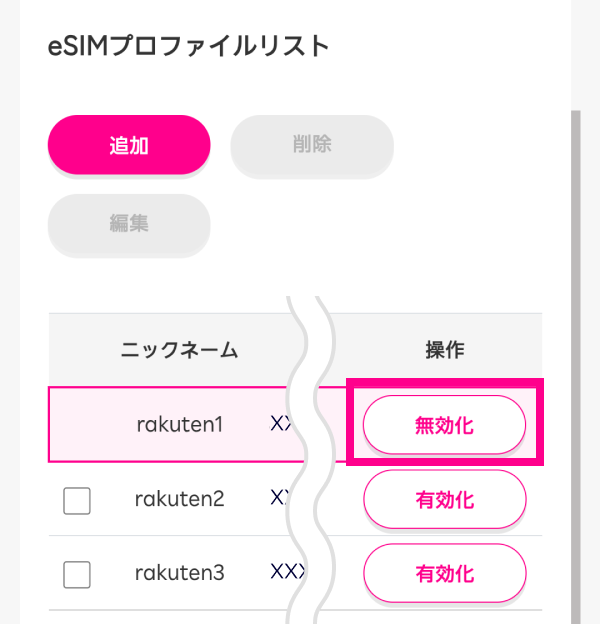Click the truncated X value in rakuten2 row
Screen dimensions: 600x624
(x=277, y=499)
